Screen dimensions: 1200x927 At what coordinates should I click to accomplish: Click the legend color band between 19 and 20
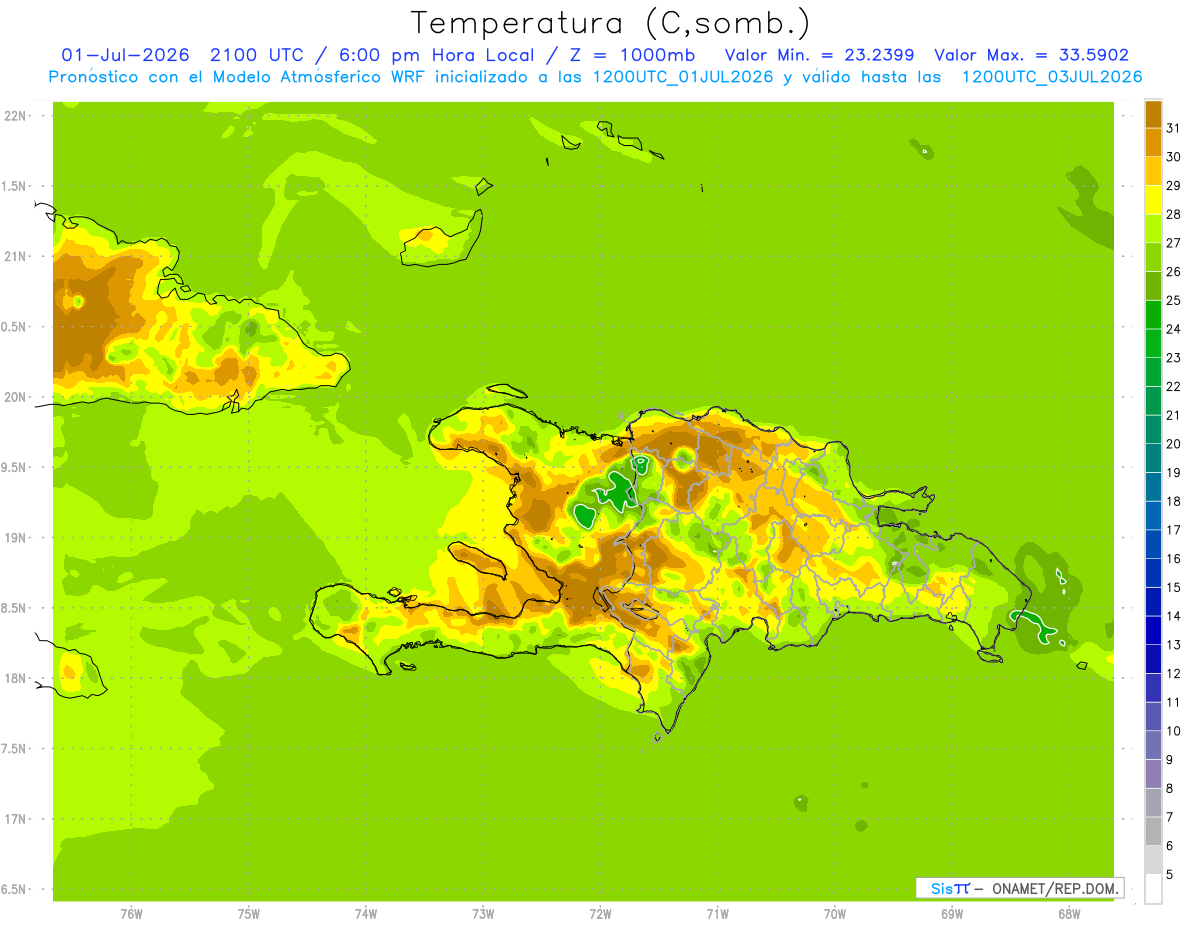[1153, 458]
